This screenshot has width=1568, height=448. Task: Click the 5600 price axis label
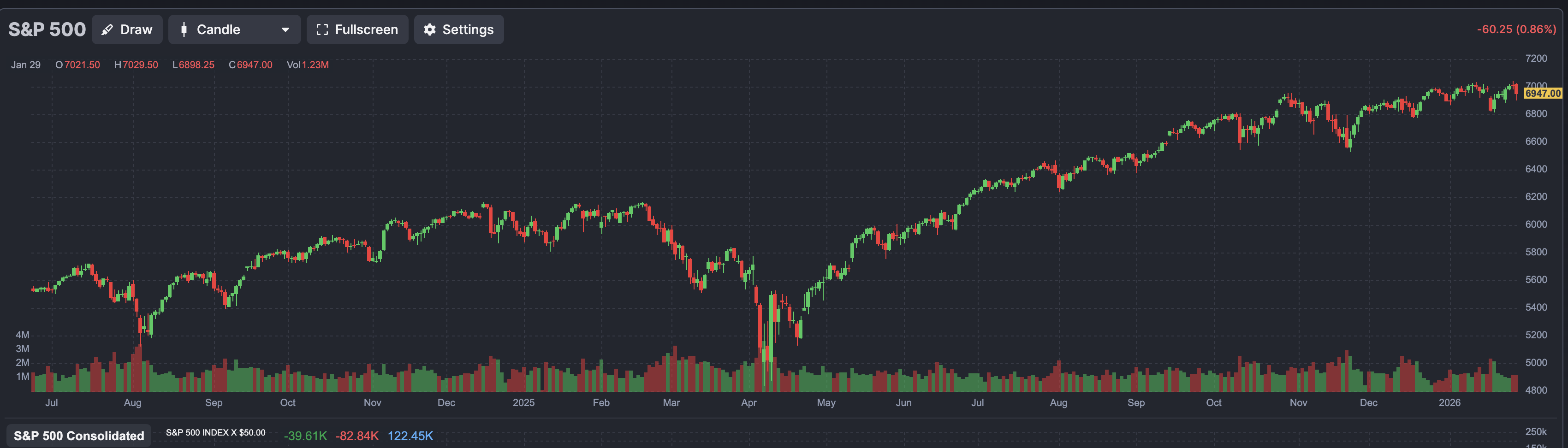click(1536, 280)
